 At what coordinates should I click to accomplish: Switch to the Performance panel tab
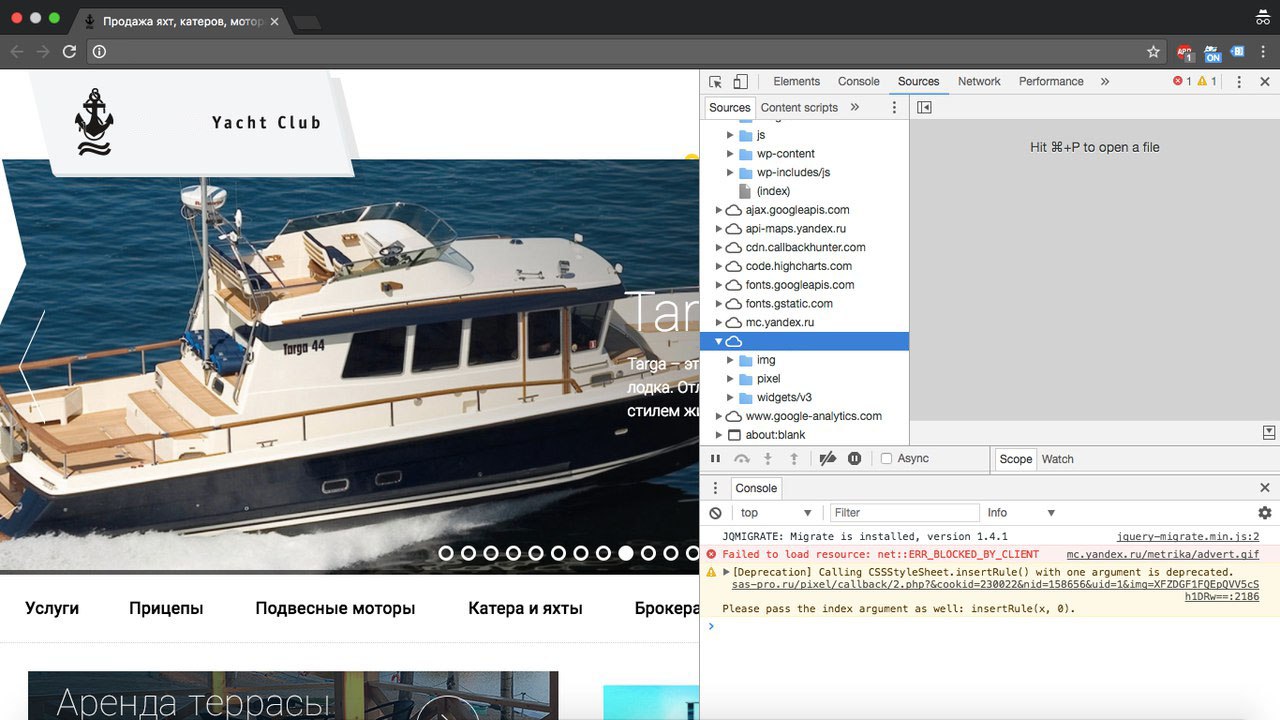pyautogui.click(x=1051, y=82)
